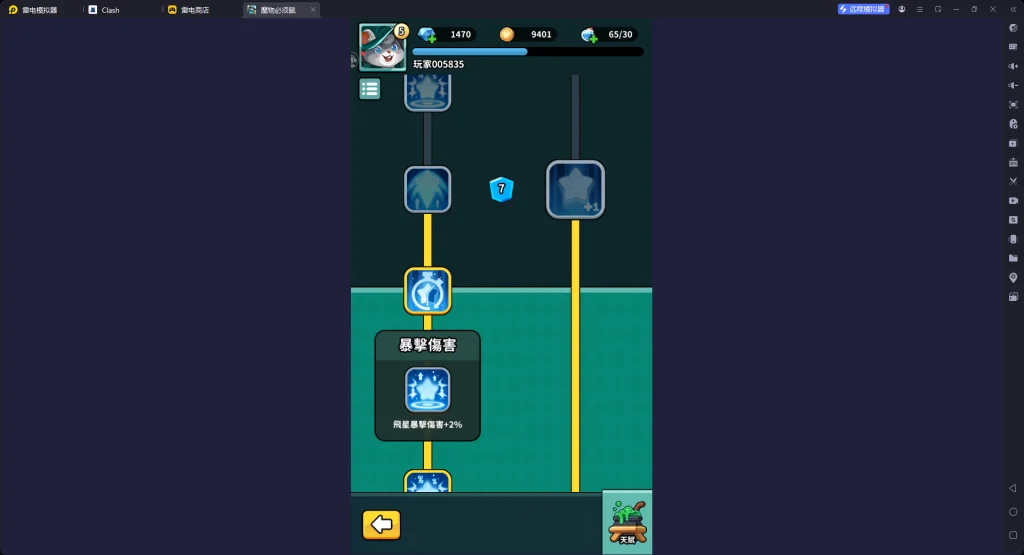Screen dimensions: 1024x555
Task: Start video recording from the sidebar
Action: point(1013,200)
